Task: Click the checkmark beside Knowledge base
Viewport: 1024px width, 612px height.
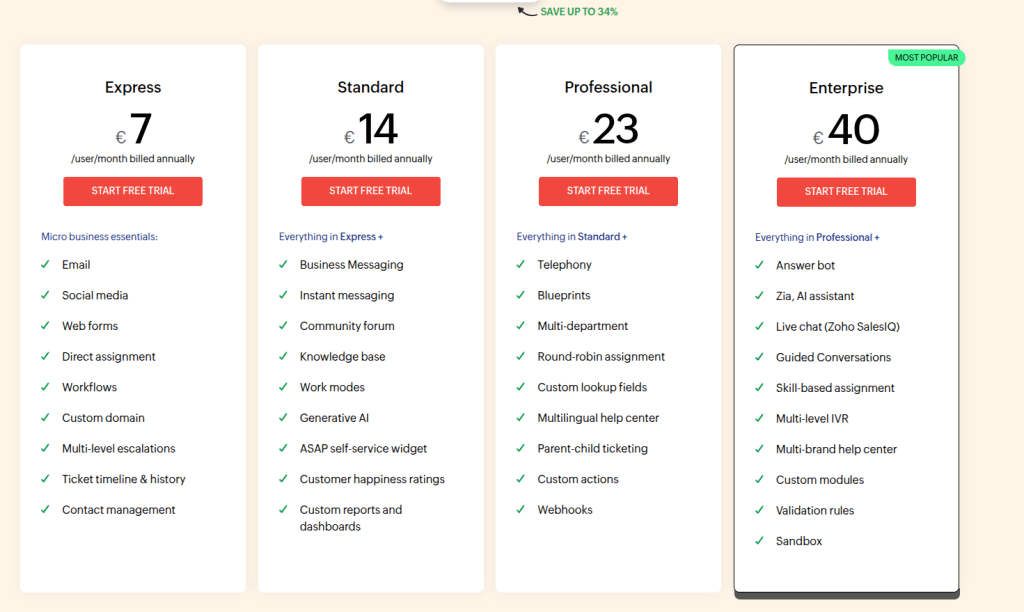Action: tap(283, 357)
